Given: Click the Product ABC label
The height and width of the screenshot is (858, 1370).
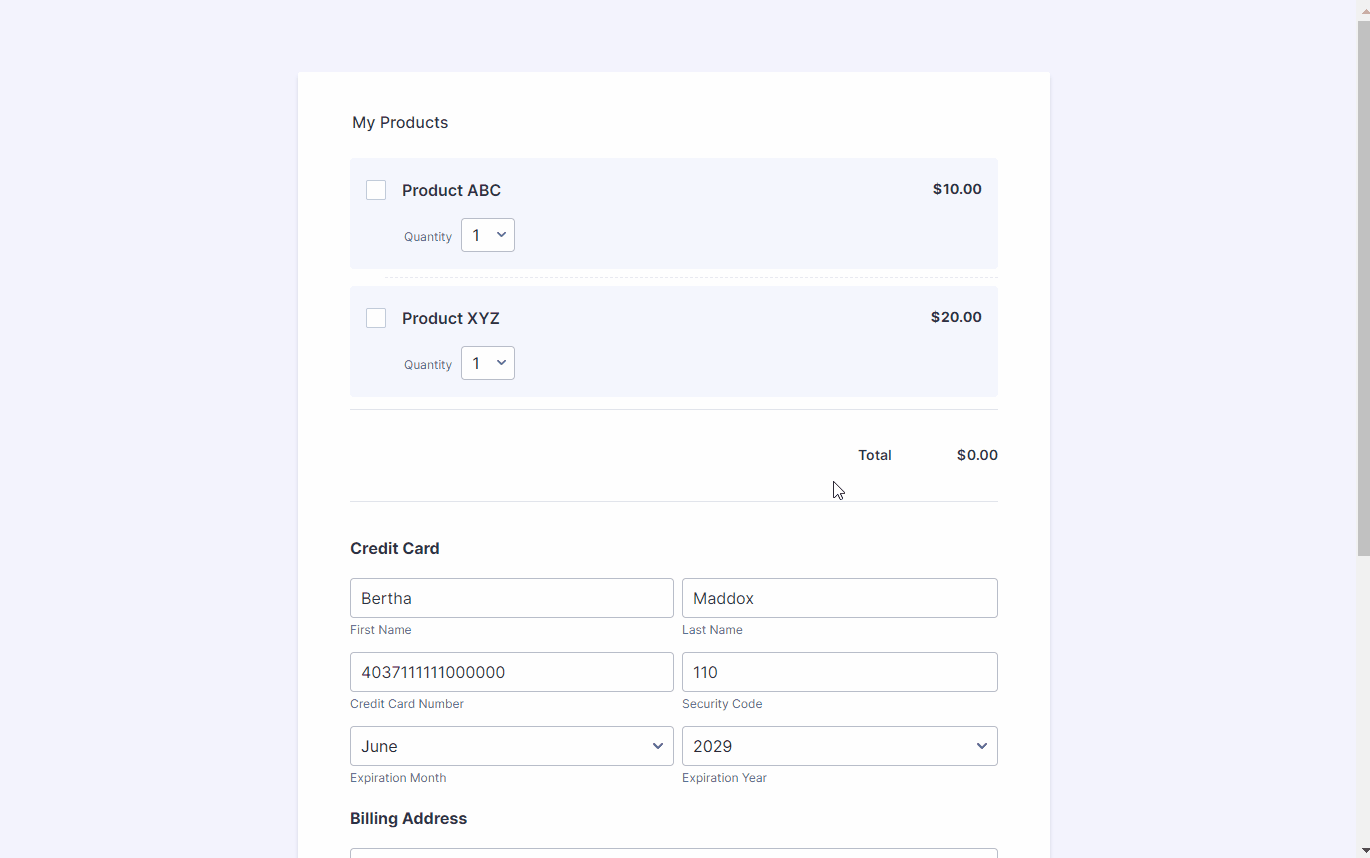Looking at the screenshot, I should click(x=451, y=190).
